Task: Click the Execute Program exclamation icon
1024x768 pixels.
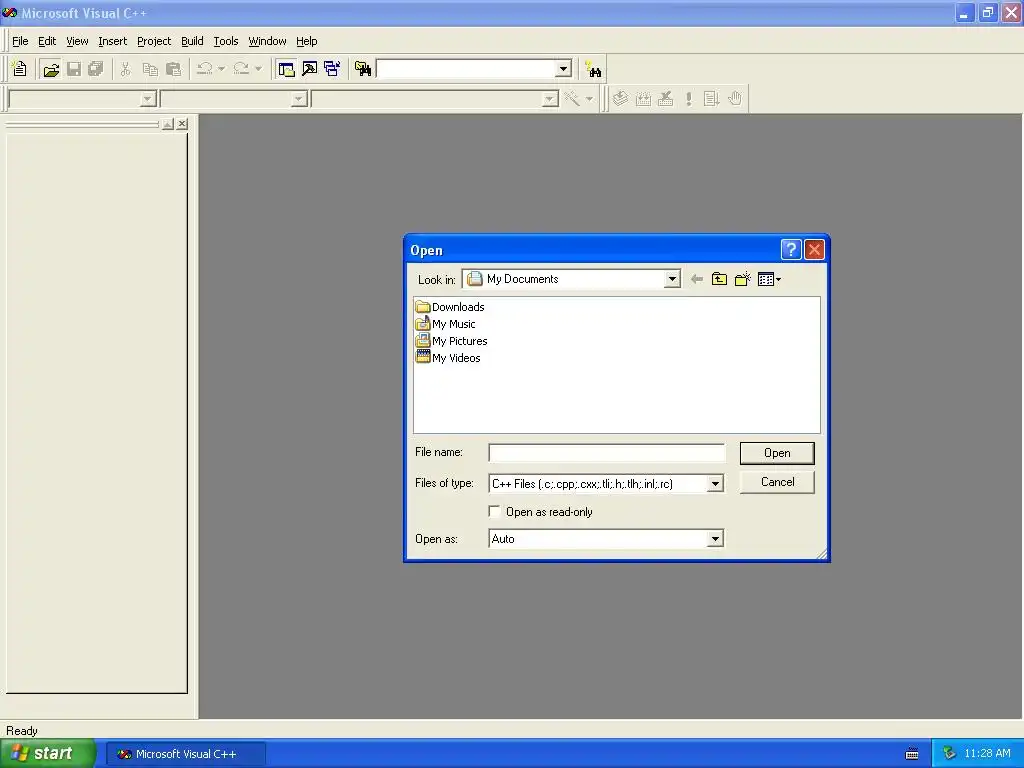Action: (689, 99)
